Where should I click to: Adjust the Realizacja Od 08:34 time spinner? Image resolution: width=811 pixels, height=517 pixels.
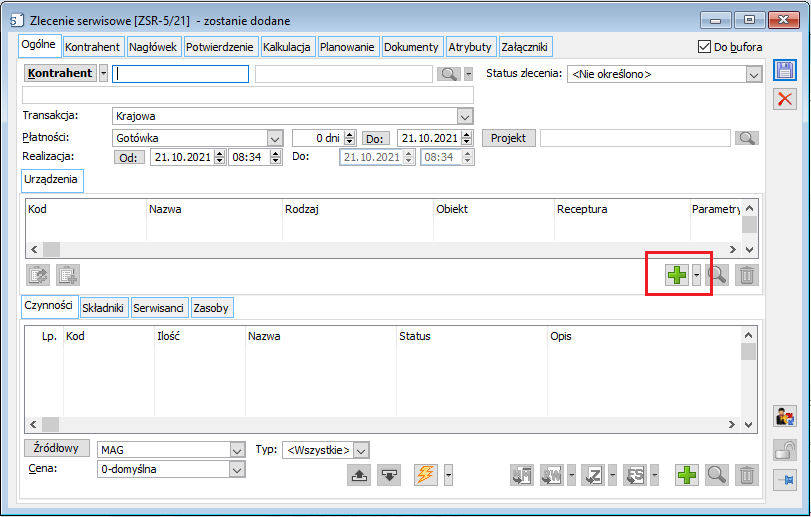(x=276, y=157)
